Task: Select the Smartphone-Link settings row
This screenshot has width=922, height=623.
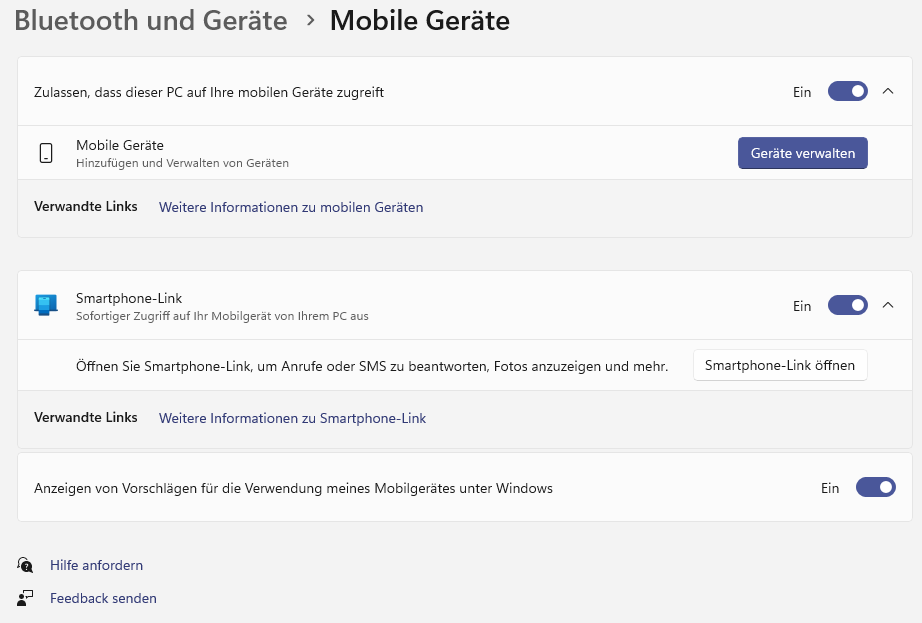Action: coord(400,305)
